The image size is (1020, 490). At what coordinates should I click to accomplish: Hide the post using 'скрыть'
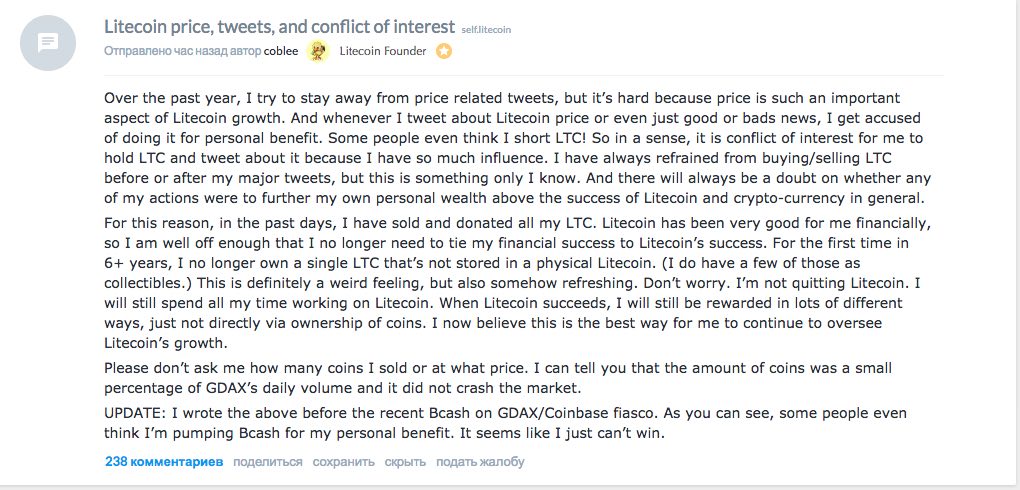pyautogui.click(x=405, y=462)
